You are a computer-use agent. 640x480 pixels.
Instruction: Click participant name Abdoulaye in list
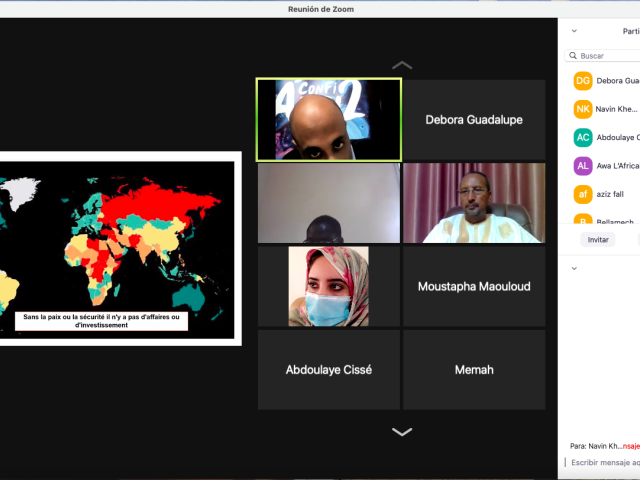pos(618,138)
